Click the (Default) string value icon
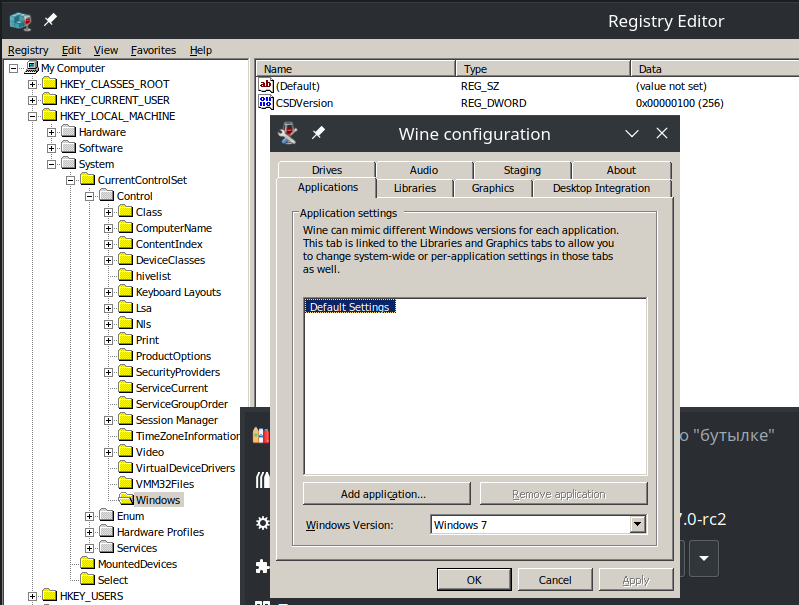The image size is (799, 605). 265,85
